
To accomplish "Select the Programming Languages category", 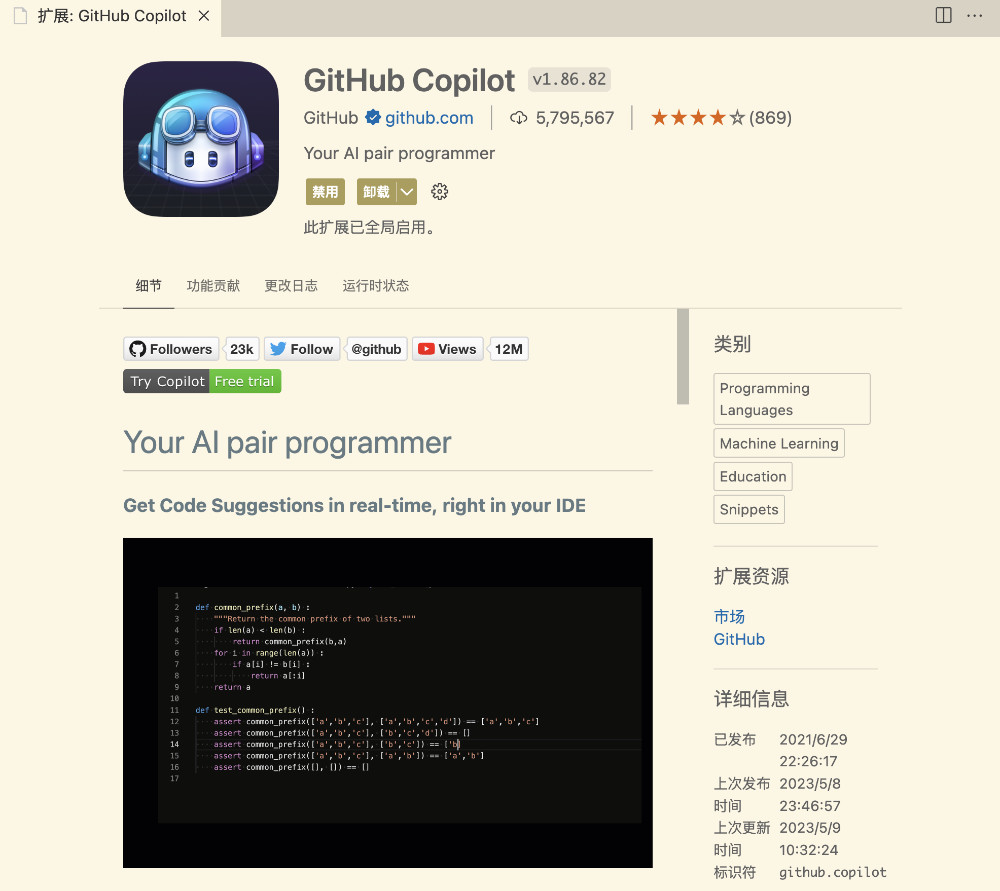I will (x=791, y=399).
